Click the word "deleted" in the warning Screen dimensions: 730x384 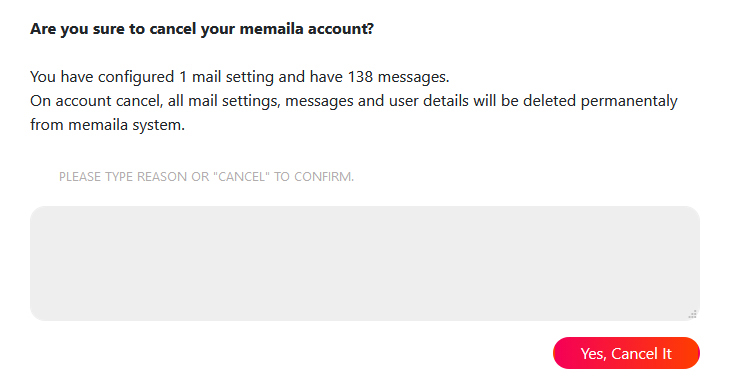549,101
